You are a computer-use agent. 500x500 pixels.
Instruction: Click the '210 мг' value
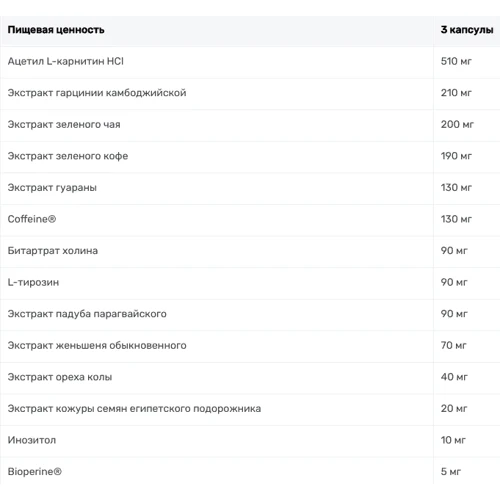456,93
